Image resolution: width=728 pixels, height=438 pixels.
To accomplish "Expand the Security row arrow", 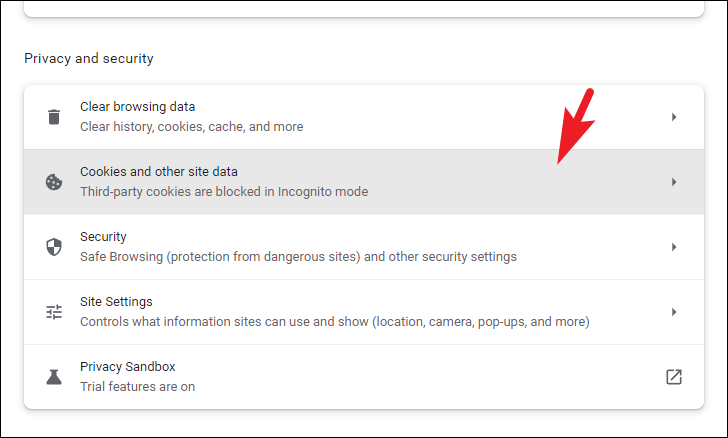I will click(674, 247).
